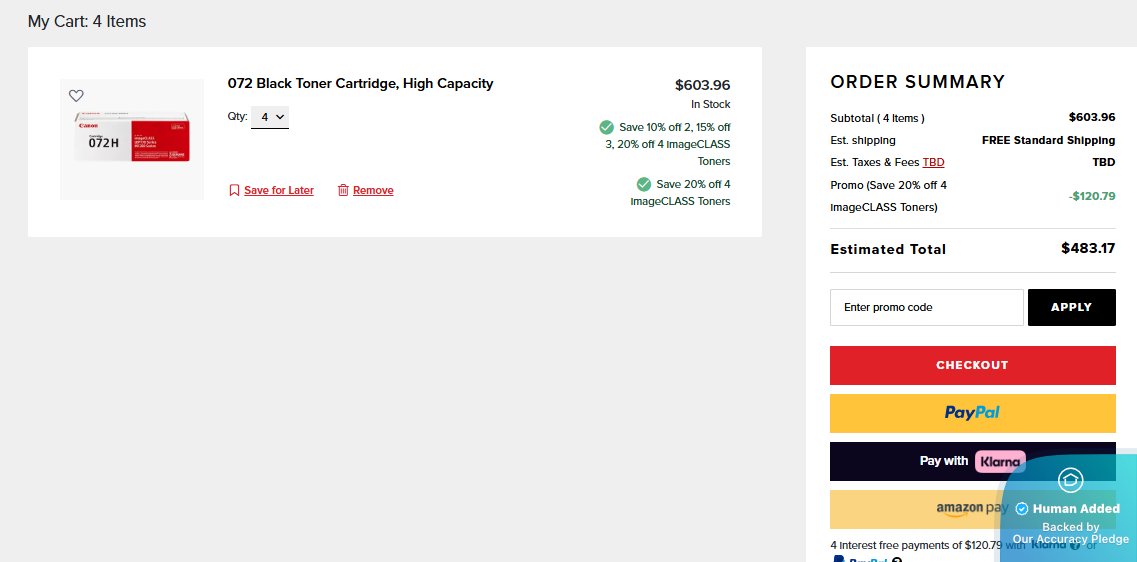Click the trash can icon beside Remove

pyautogui.click(x=343, y=190)
